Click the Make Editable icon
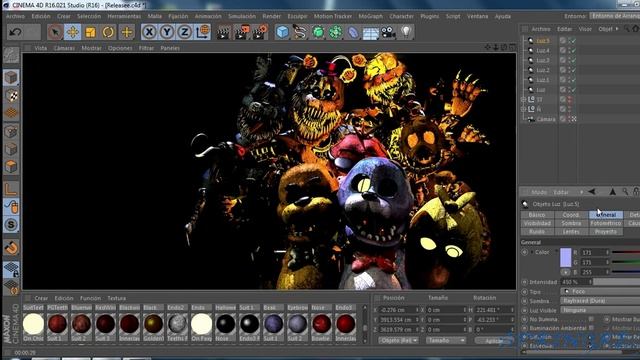The width and height of the screenshot is (640, 360). point(11,55)
